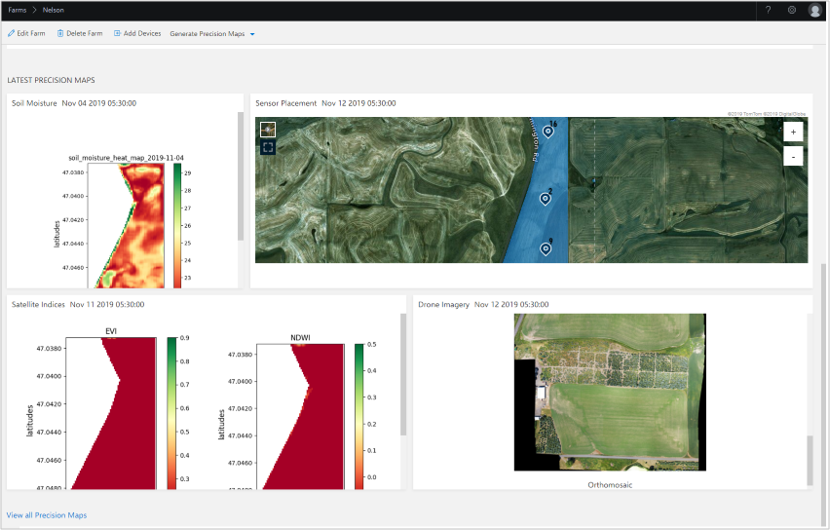
Task: Click Drone Imagery panel scrollbar
Action: click(809, 460)
